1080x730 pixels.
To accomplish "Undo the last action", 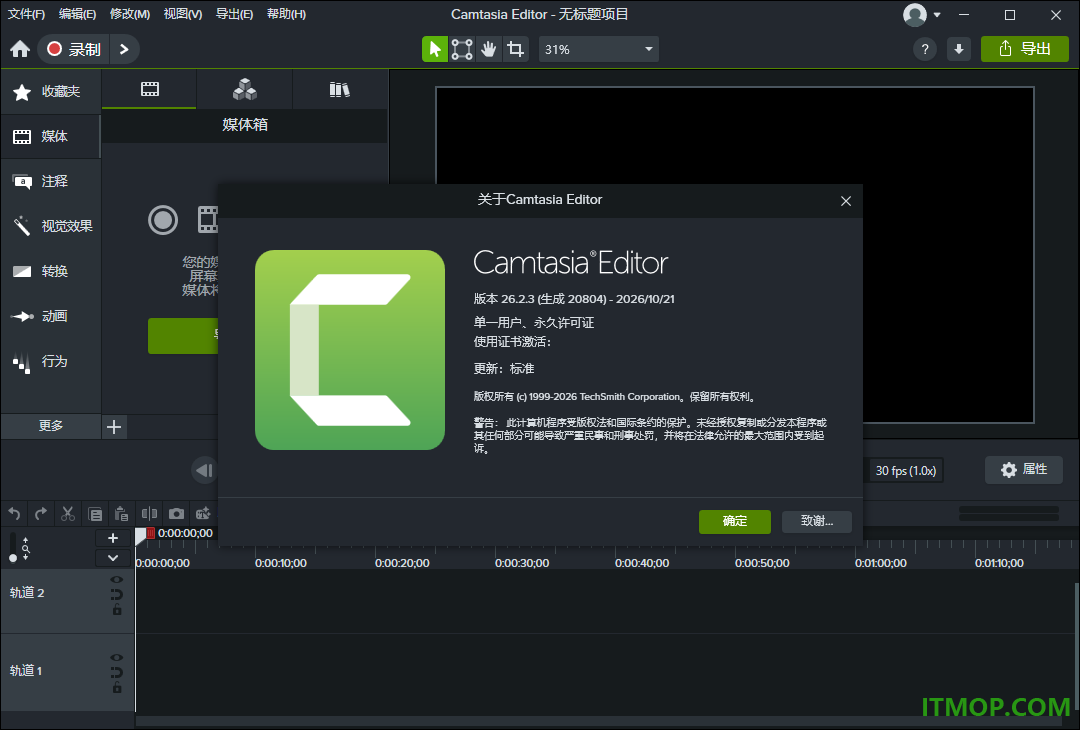I will [x=14, y=514].
